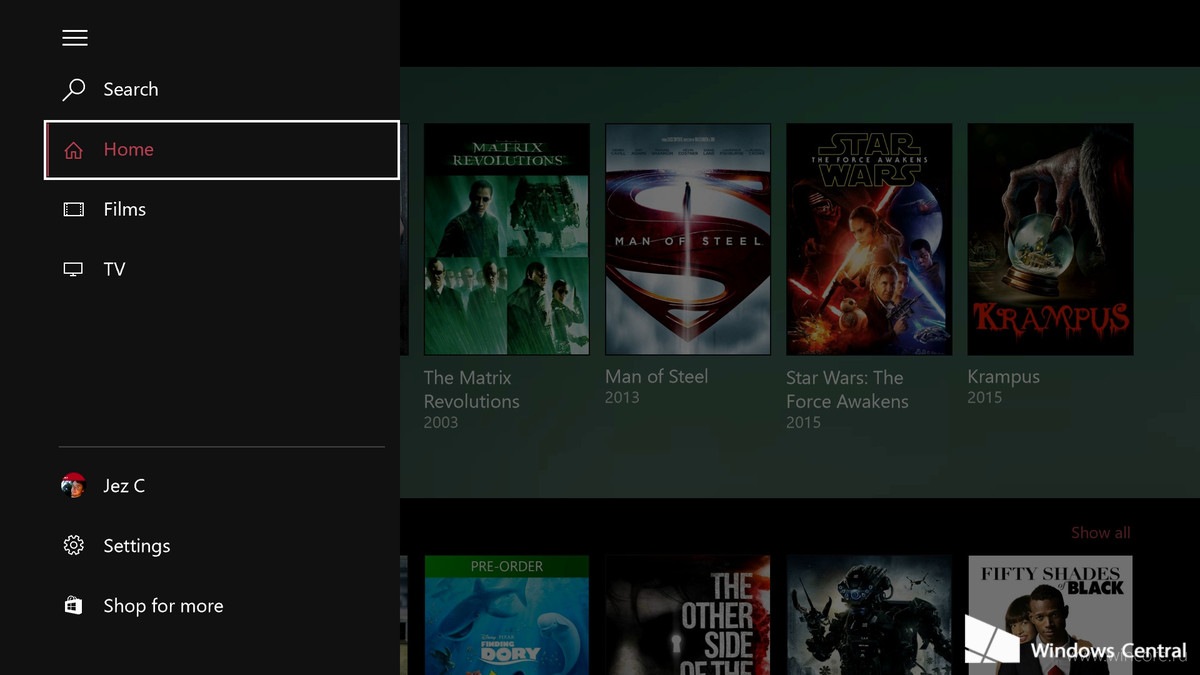Open The Matrix Revolutions poster
Image resolution: width=1200 pixels, height=675 pixels.
click(507, 239)
